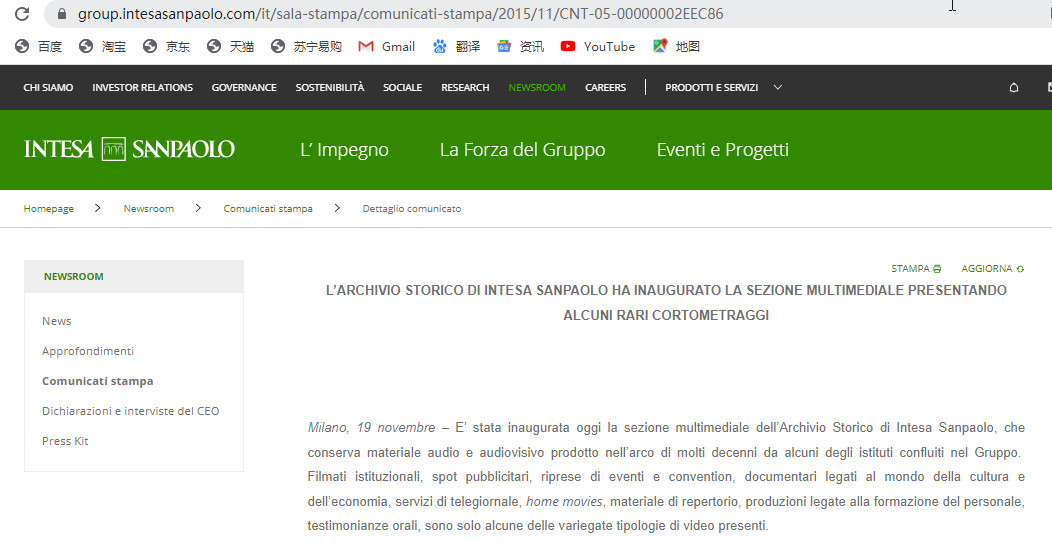
Task: Open the INVESTOR RELATIONS menu
Action: click(142, 87)
